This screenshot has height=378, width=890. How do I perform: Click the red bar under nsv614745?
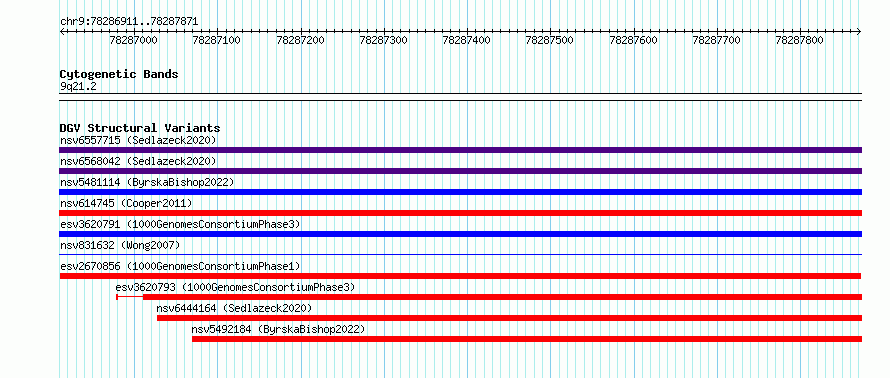coord(460,213)
